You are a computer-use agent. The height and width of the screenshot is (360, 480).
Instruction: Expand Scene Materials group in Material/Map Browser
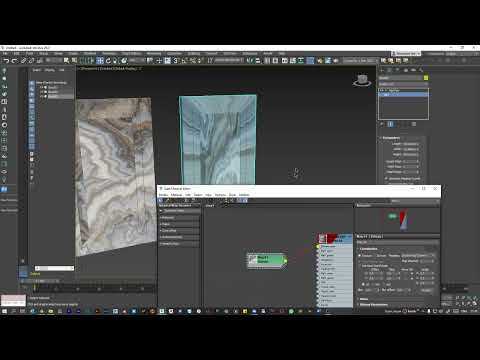179,237
